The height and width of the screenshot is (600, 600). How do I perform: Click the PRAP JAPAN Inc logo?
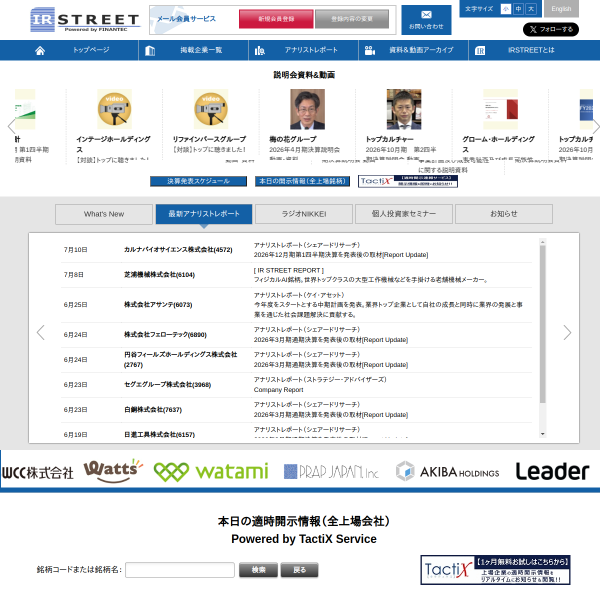(x=331, y=472)
